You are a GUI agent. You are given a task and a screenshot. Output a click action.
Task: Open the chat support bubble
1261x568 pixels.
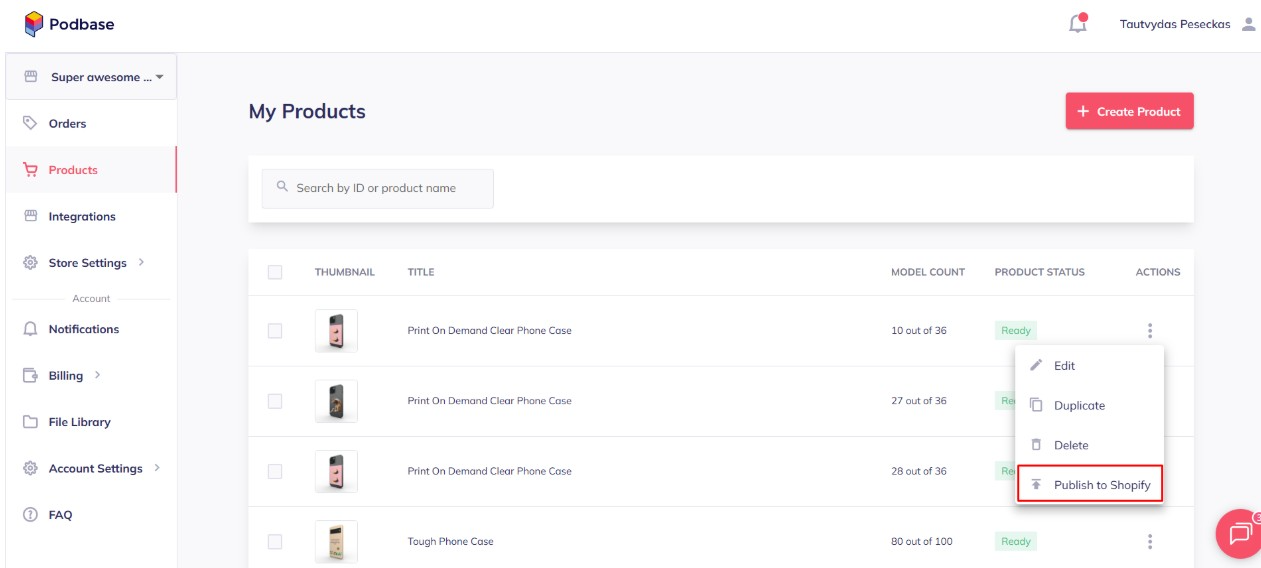pyautogui.click(x=1238, y=533)
